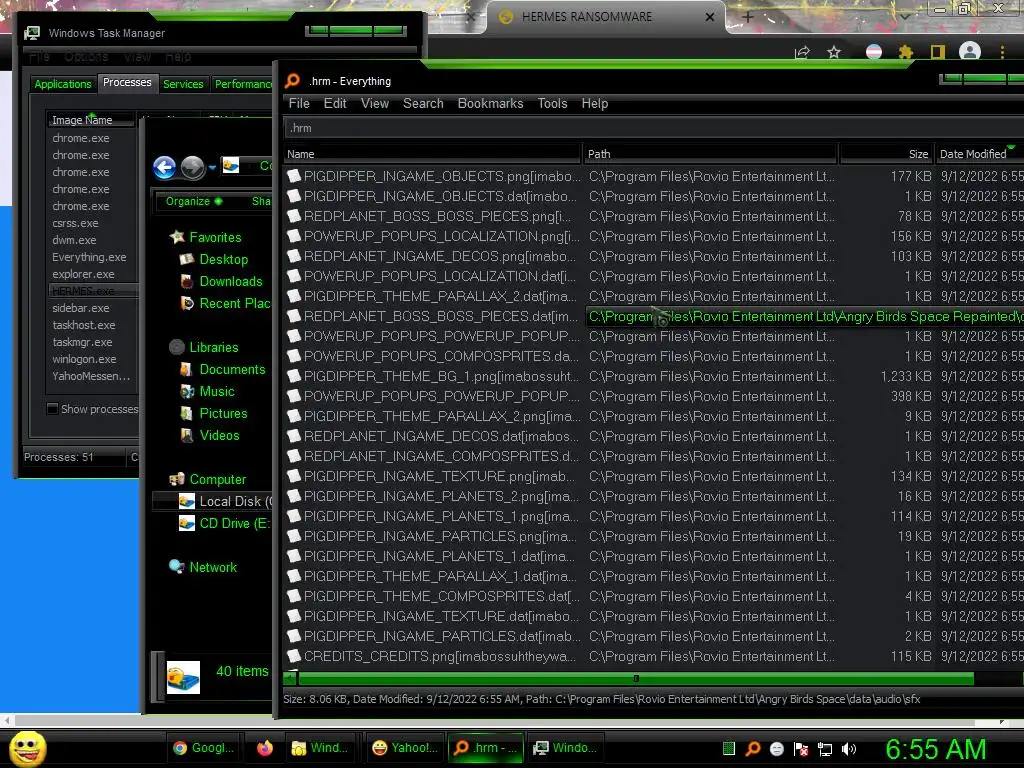Click the Chrome share page icon
1024x768 pixels.
click(x=802, y=52)
